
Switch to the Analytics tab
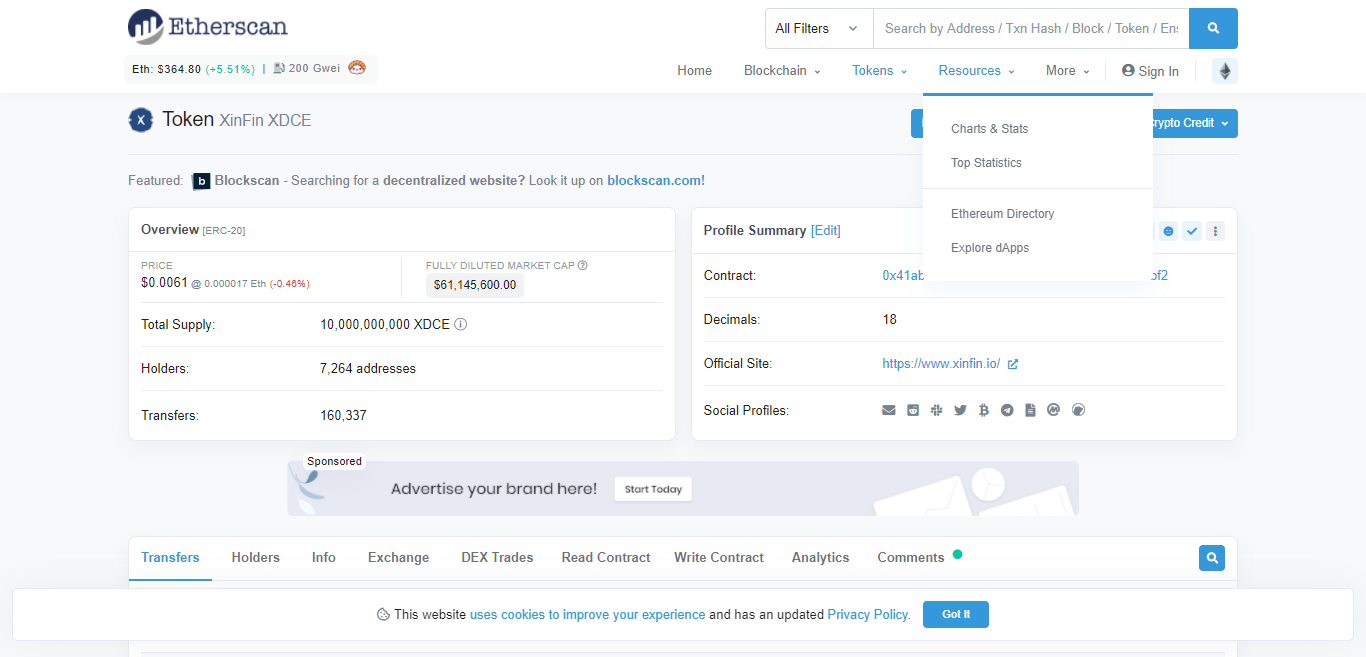[820, 558]
